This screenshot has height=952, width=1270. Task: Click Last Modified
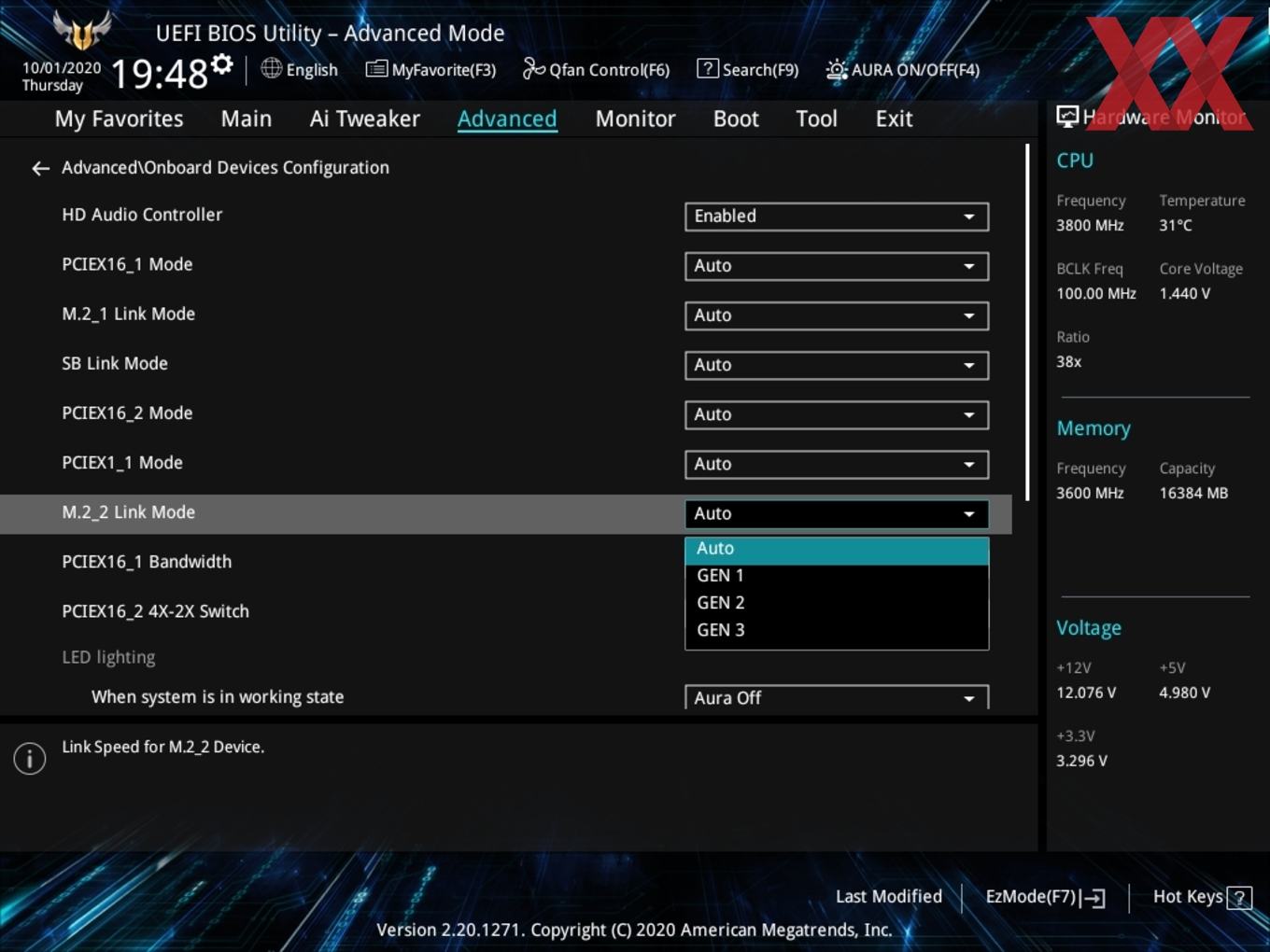tap(888, 897)
